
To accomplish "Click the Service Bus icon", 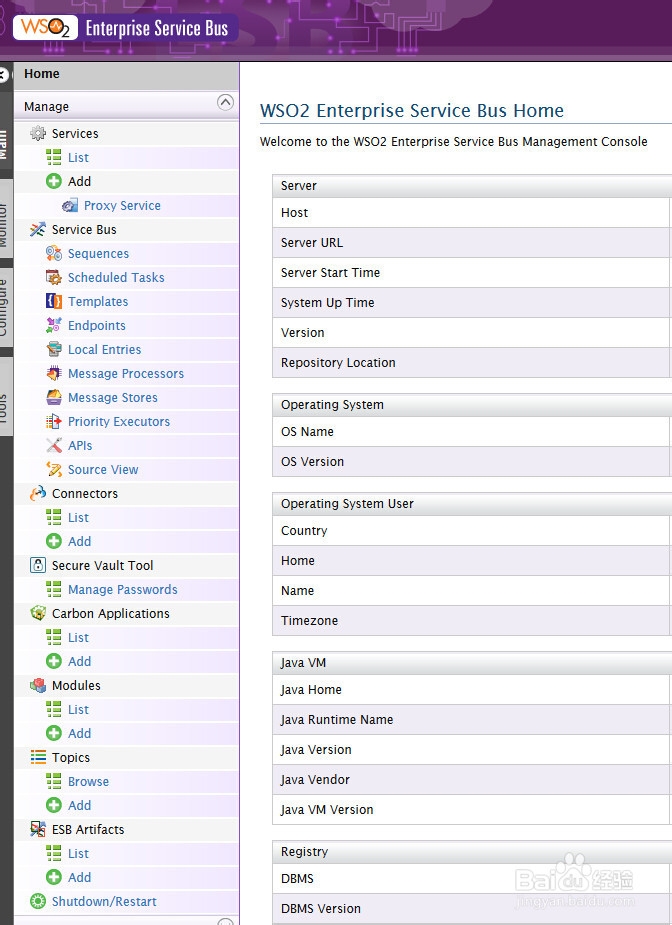I will [x=38, y=229].
